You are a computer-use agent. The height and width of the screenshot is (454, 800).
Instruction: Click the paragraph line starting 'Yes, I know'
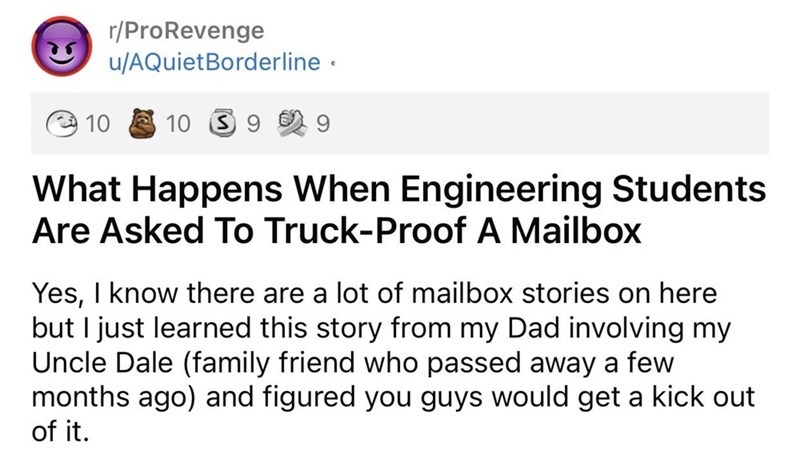(x=374, y=294)
